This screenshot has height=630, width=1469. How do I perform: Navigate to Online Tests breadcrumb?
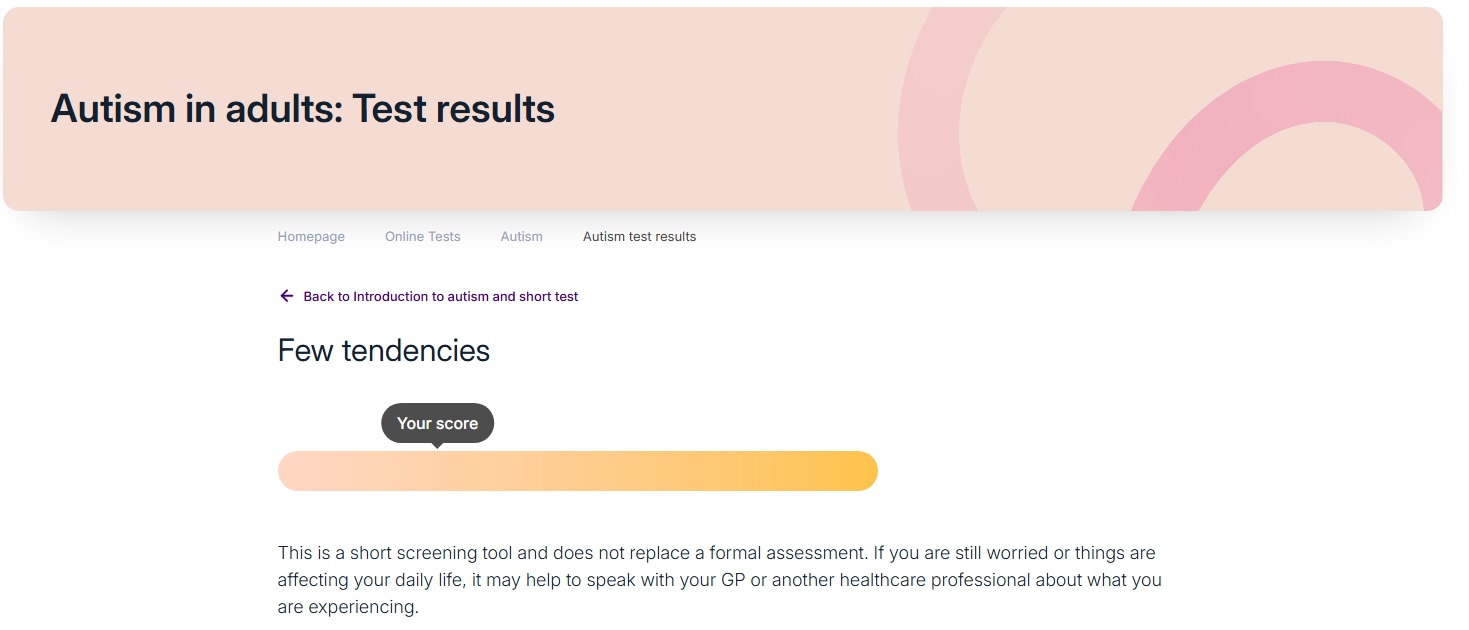pos(422,237)
